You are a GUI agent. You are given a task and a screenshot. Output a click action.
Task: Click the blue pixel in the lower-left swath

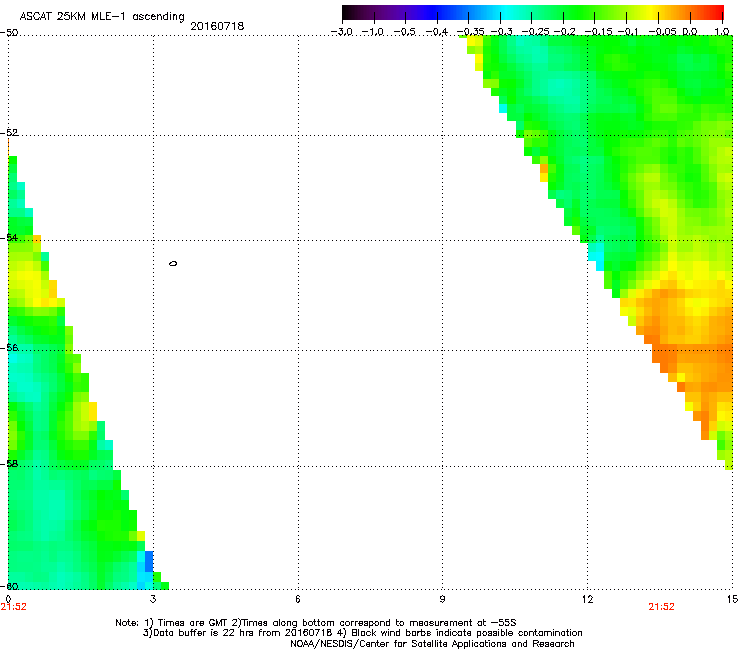click(149, 561)
